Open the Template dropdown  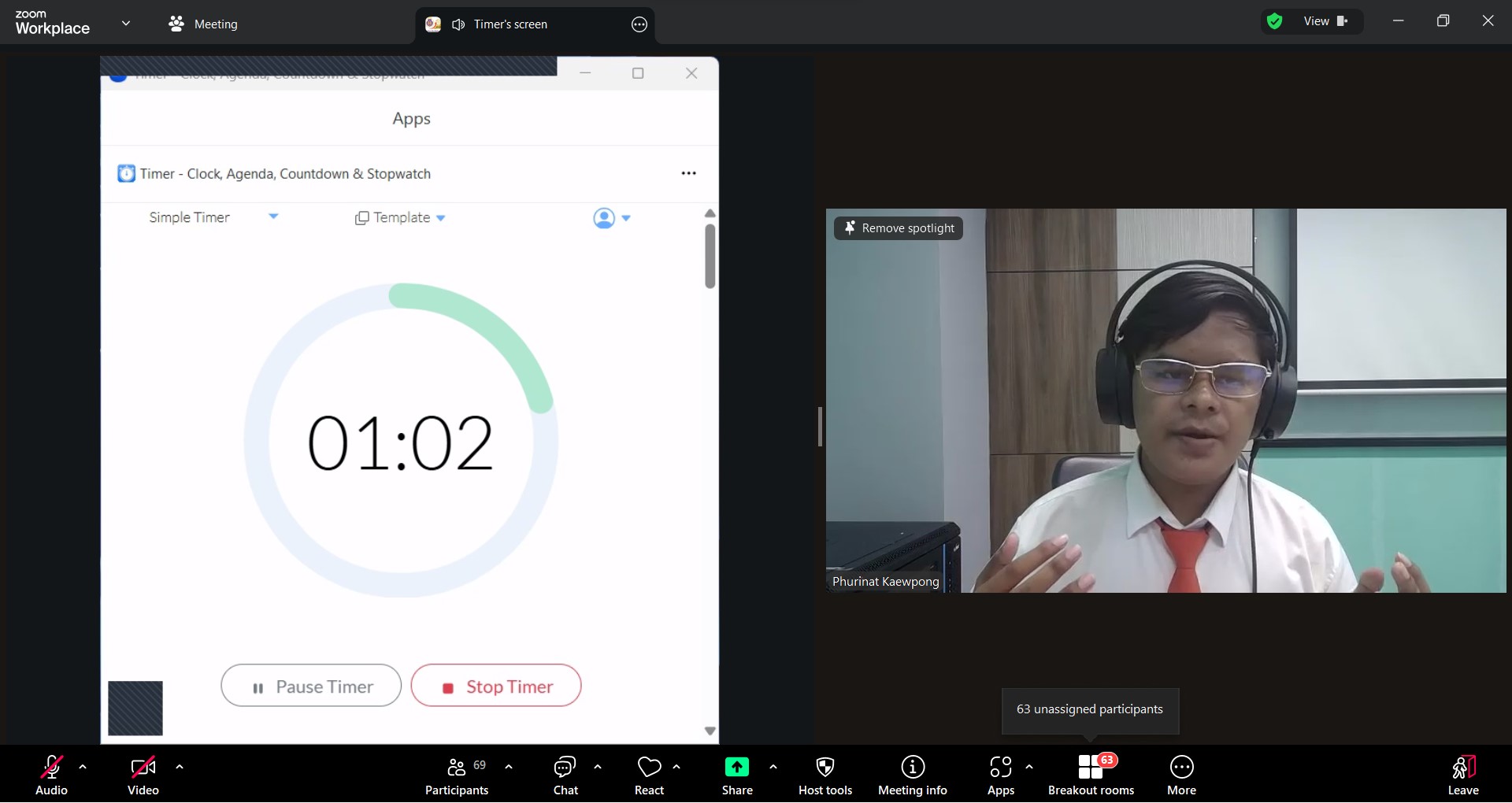(x=400, y=218)
